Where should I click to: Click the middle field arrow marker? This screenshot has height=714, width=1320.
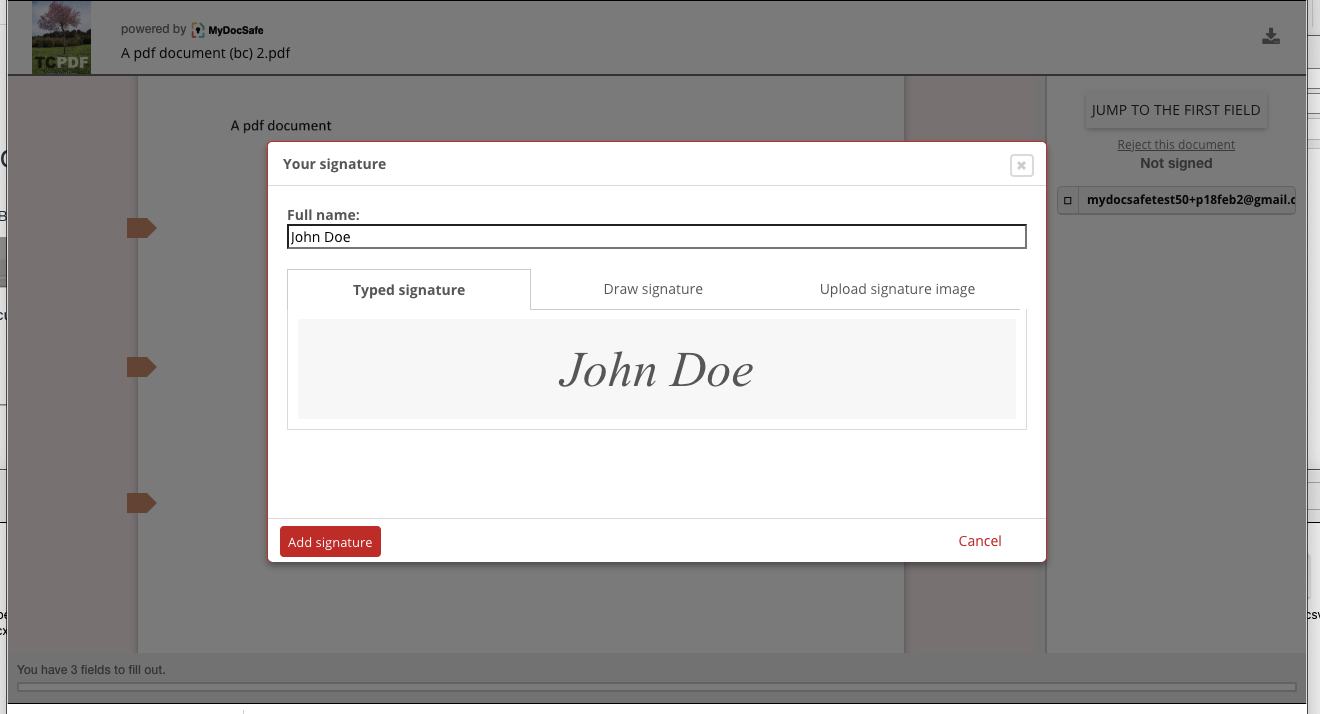pyautogui.click(x=141, y=368)
